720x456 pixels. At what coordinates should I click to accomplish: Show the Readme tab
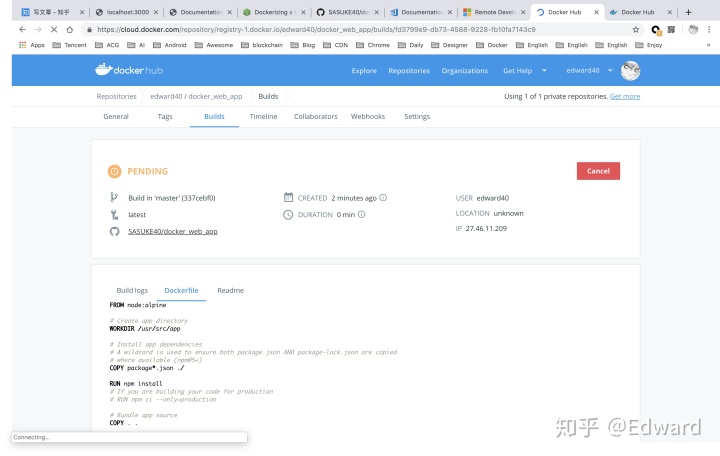[231, 290]
